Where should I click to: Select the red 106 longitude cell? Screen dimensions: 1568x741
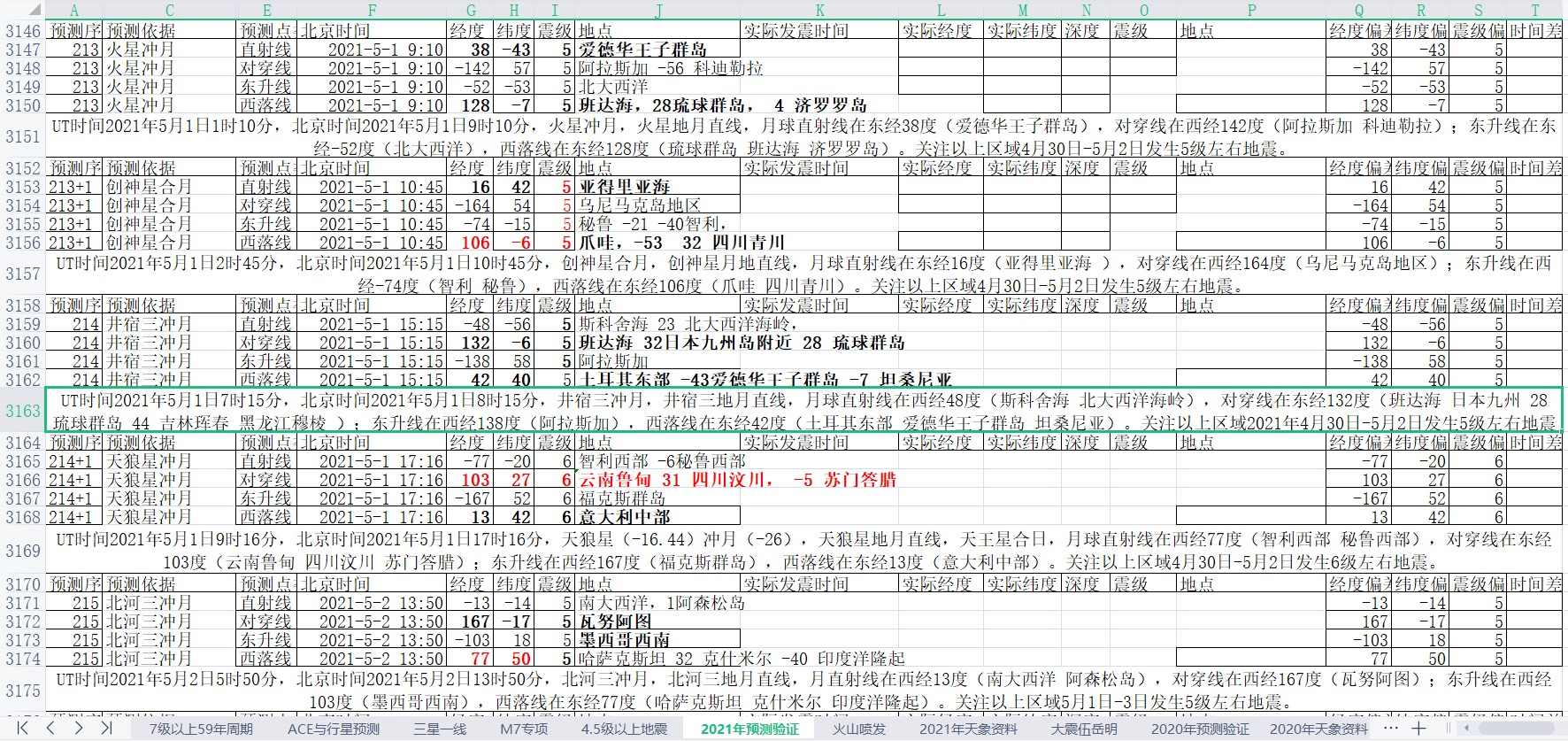coord(469,243)
